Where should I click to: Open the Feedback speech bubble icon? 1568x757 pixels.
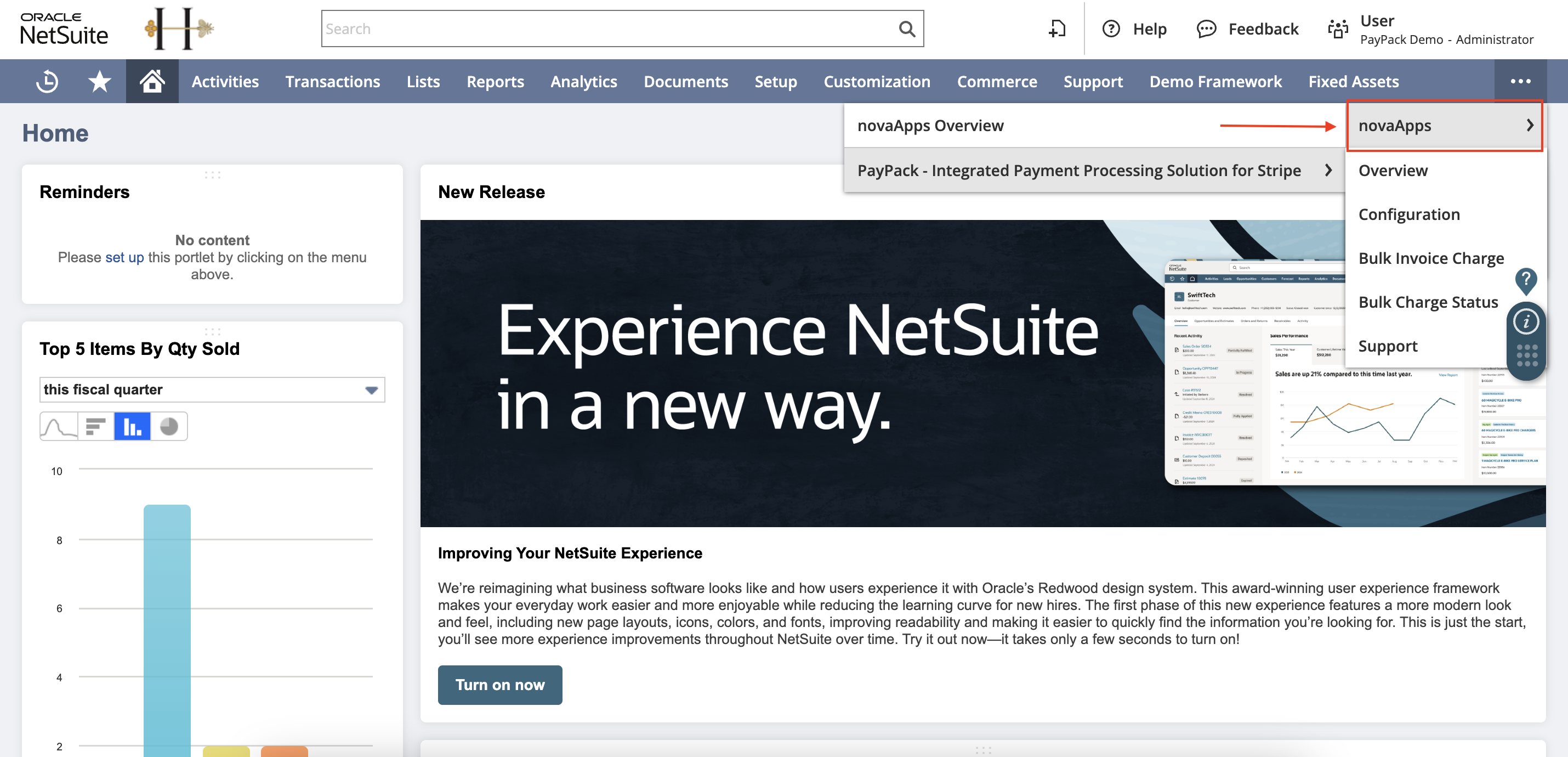click(1206, 29)
